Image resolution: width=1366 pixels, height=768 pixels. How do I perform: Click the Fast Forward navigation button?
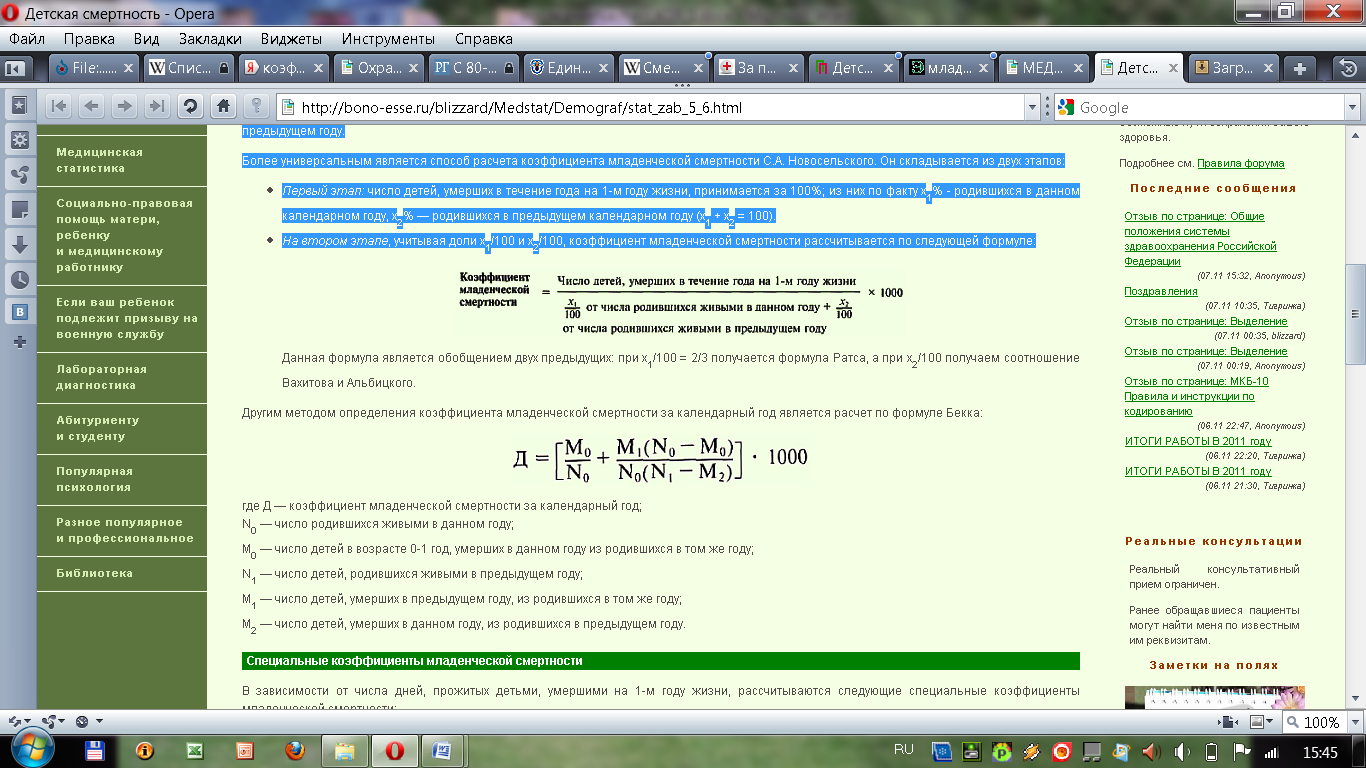pyautogui.click(x=156, y=106)
